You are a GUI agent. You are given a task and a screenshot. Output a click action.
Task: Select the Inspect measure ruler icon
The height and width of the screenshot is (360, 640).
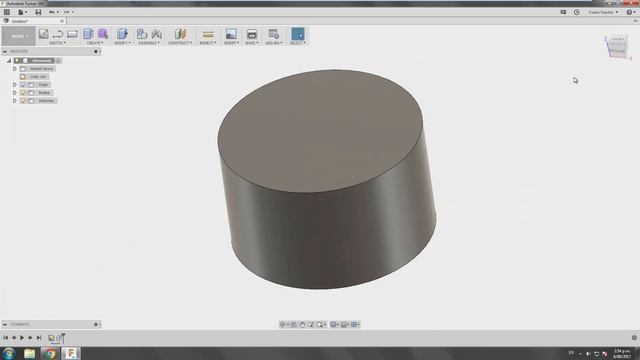(208, 34)
